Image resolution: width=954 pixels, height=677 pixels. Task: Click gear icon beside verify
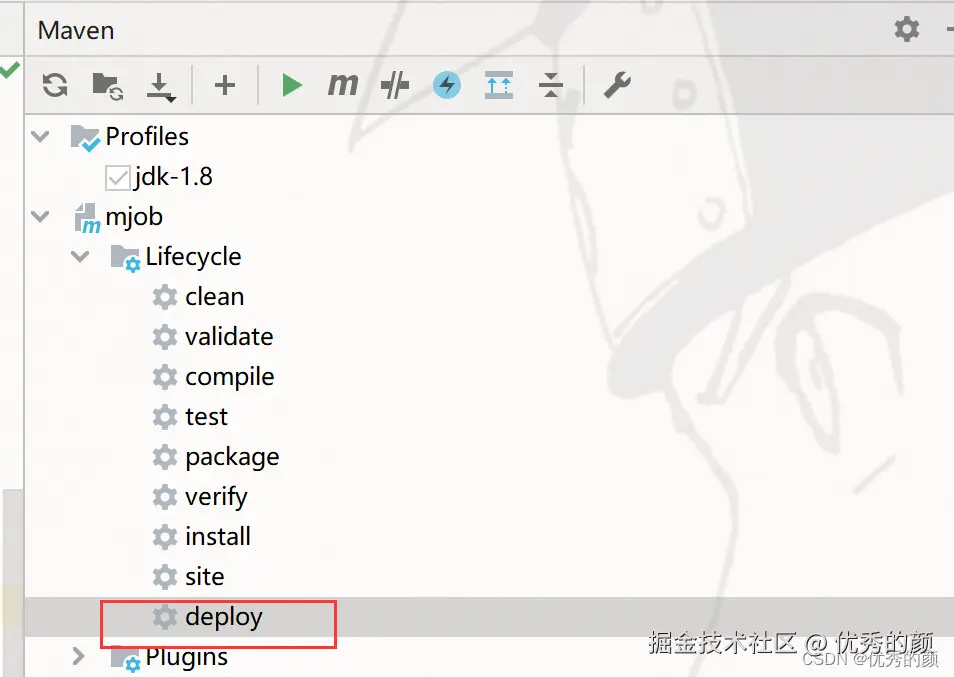(x=165, y=497)
